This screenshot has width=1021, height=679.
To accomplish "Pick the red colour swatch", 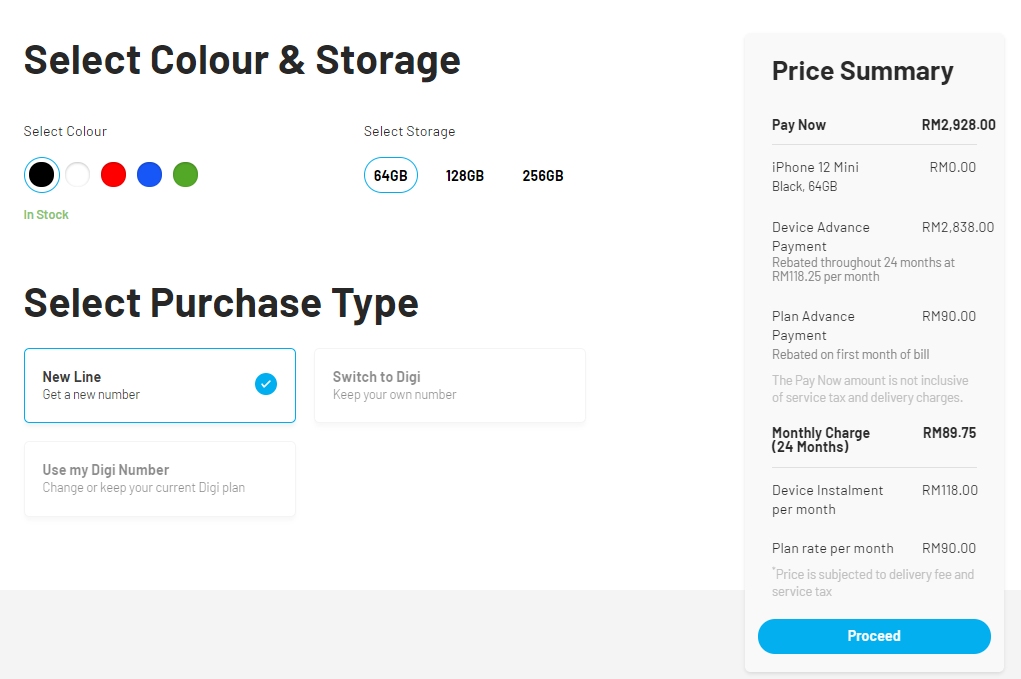I will [114, 175].
